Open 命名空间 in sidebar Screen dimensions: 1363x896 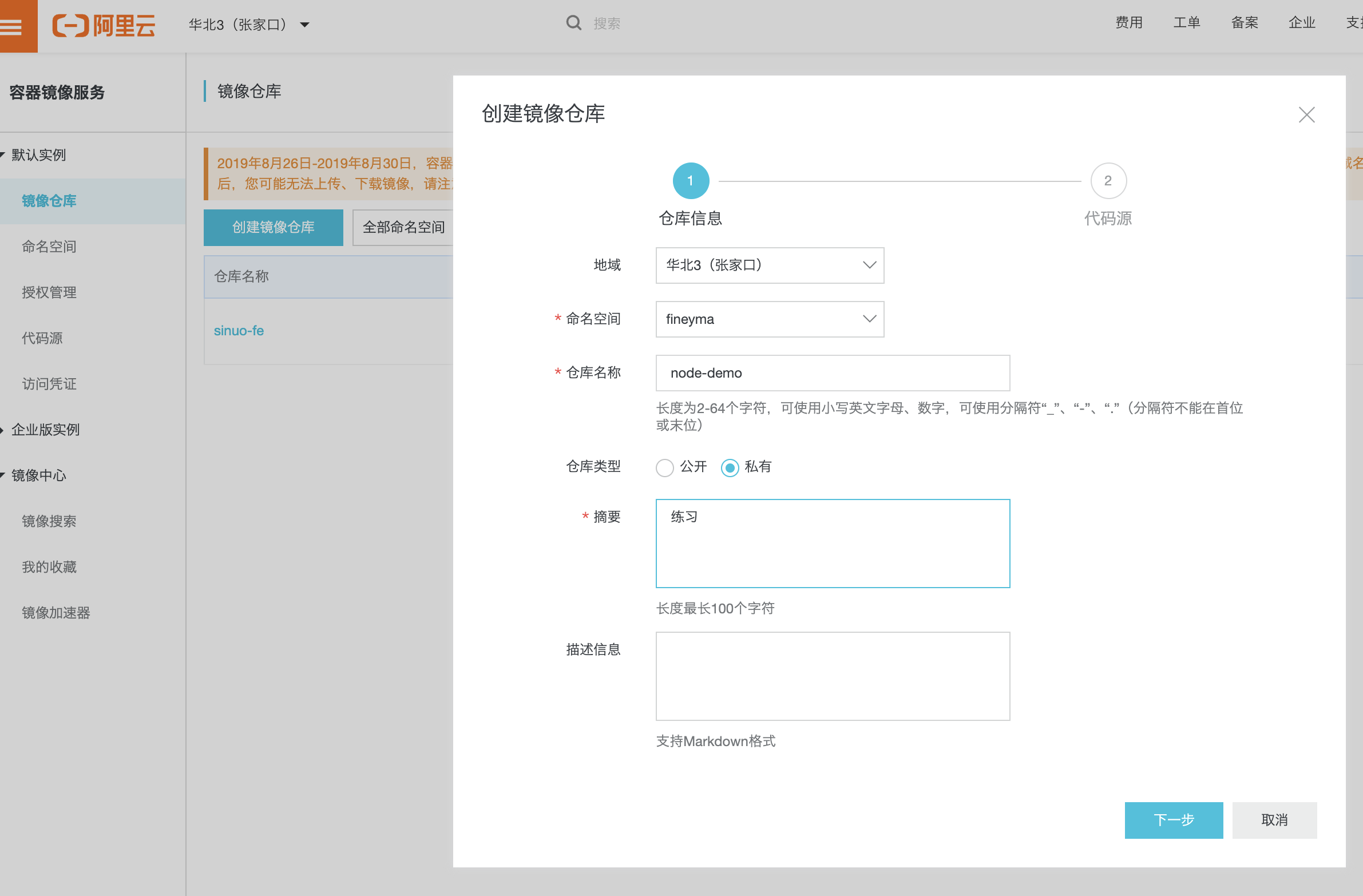click(x=49, y=246)
